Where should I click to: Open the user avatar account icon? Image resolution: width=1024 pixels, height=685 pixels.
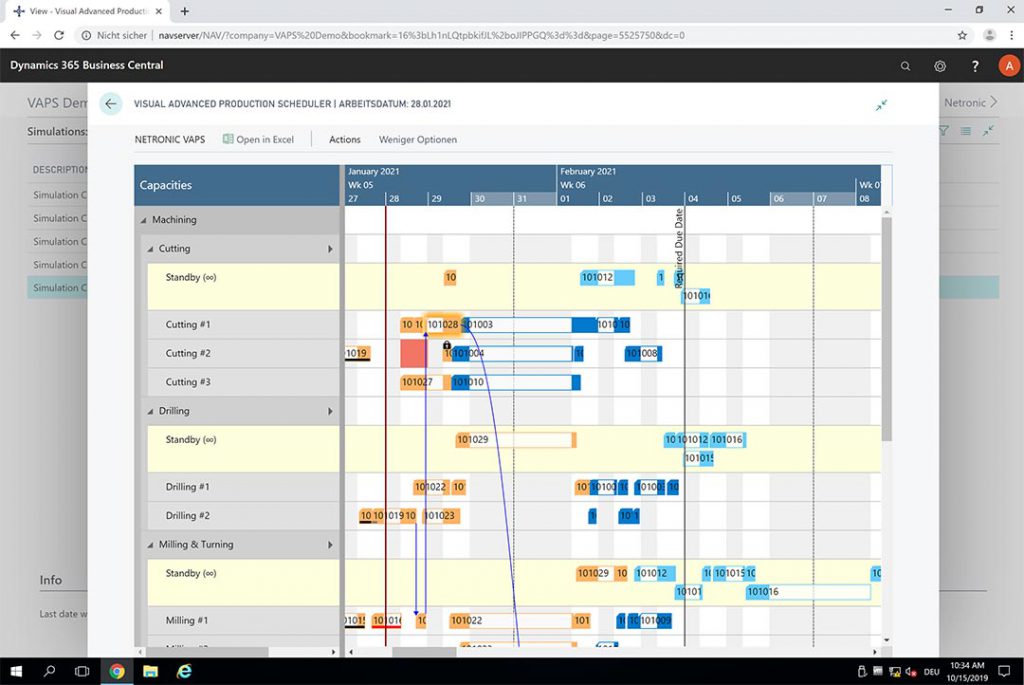point(1009,65)
